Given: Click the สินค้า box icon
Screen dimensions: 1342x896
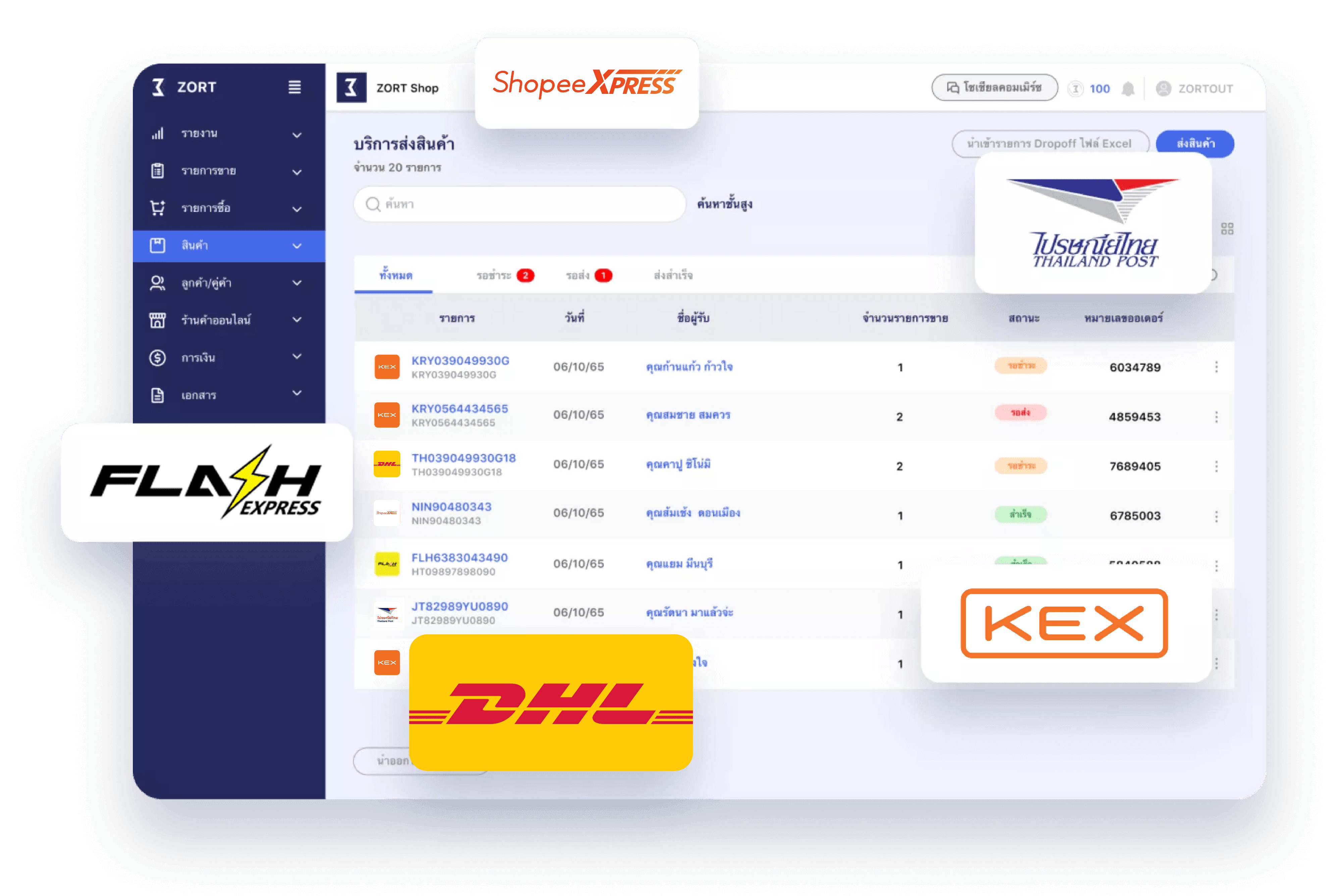Looking at the screenshot, I should click(158, 245).
